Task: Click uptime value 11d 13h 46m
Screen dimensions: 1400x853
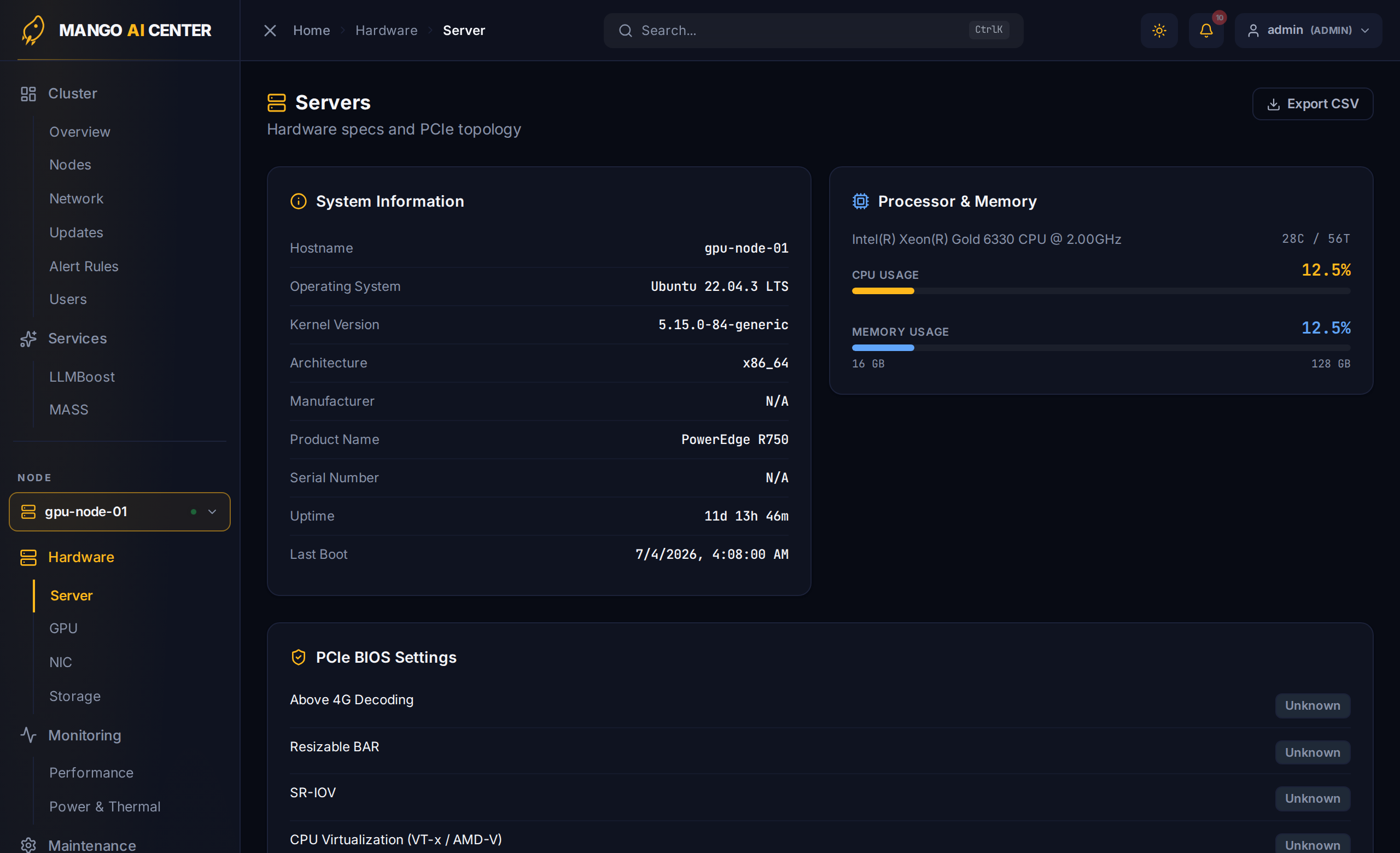Action: coord(746,516)
